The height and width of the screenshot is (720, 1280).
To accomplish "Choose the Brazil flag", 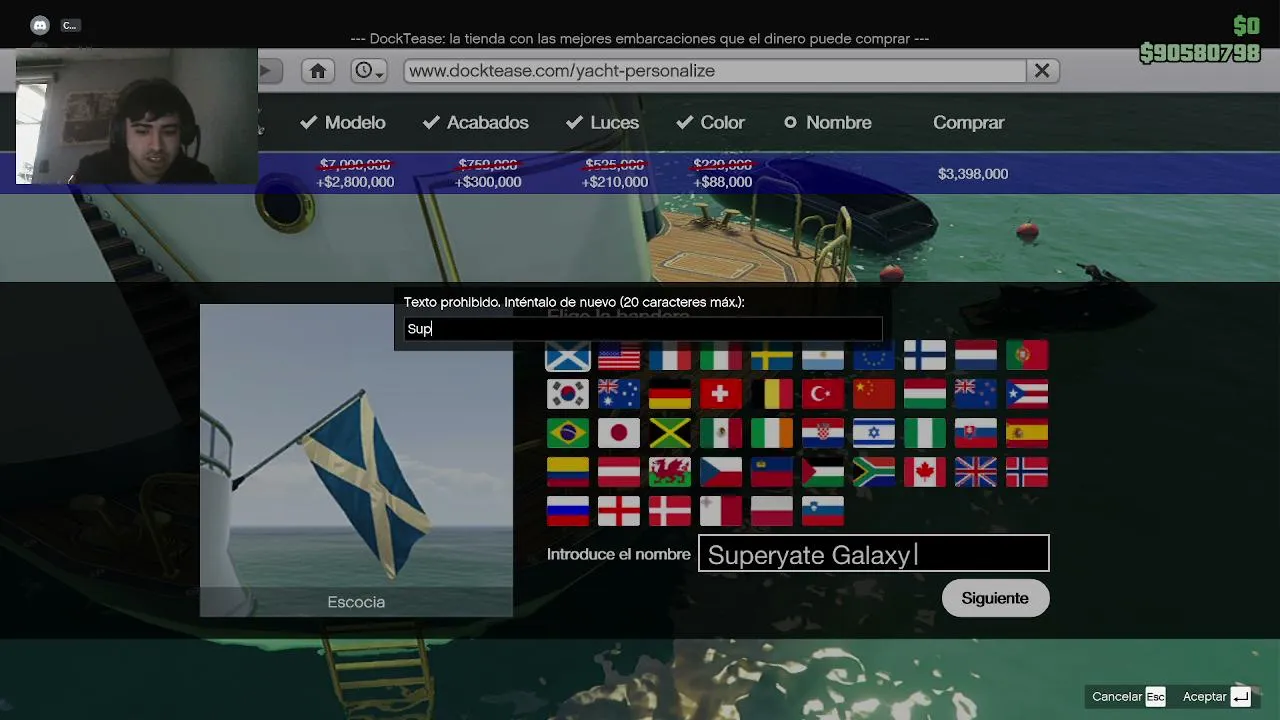I will [x=568, y=433].
